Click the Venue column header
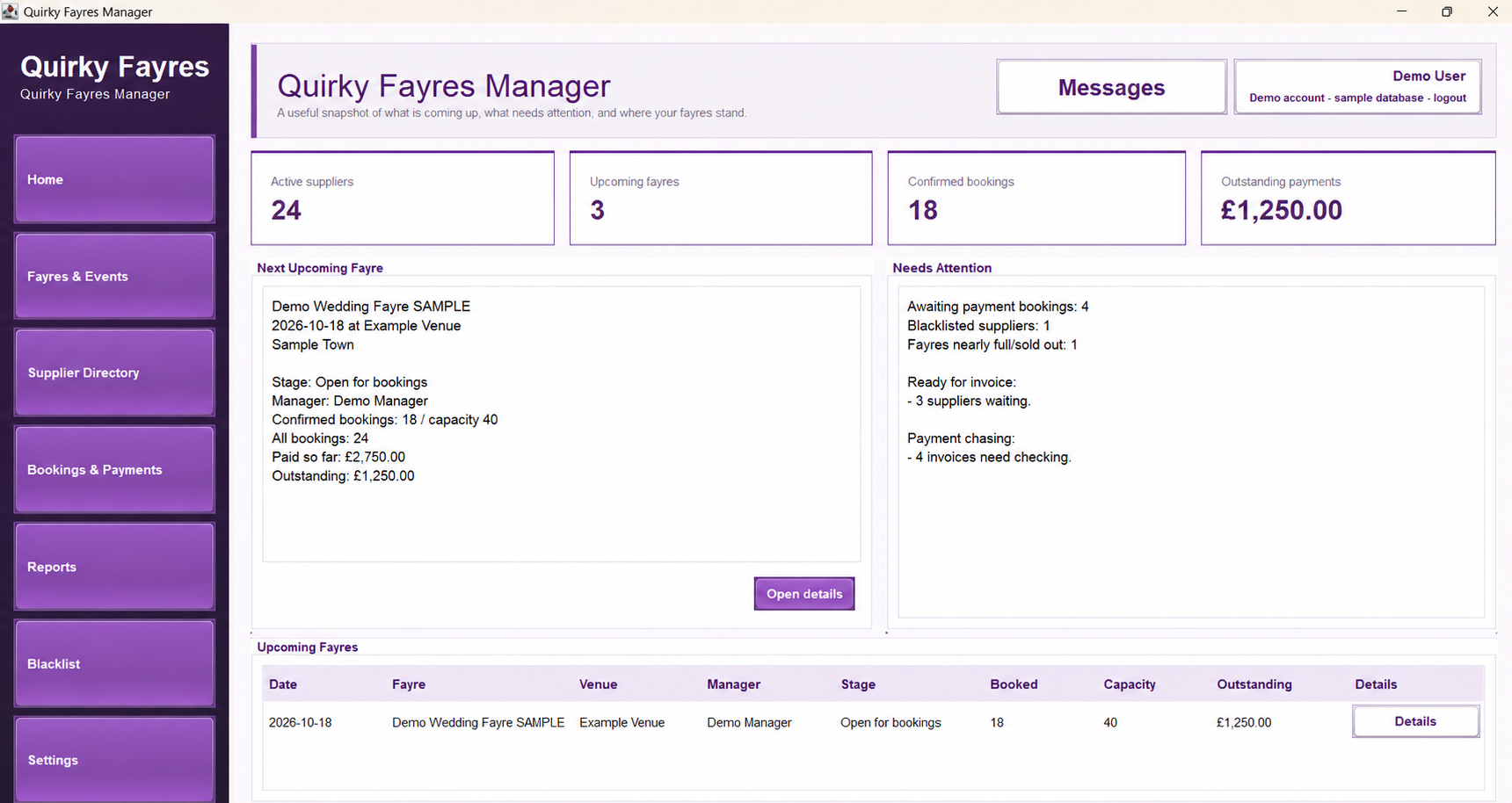 point(599,684)
